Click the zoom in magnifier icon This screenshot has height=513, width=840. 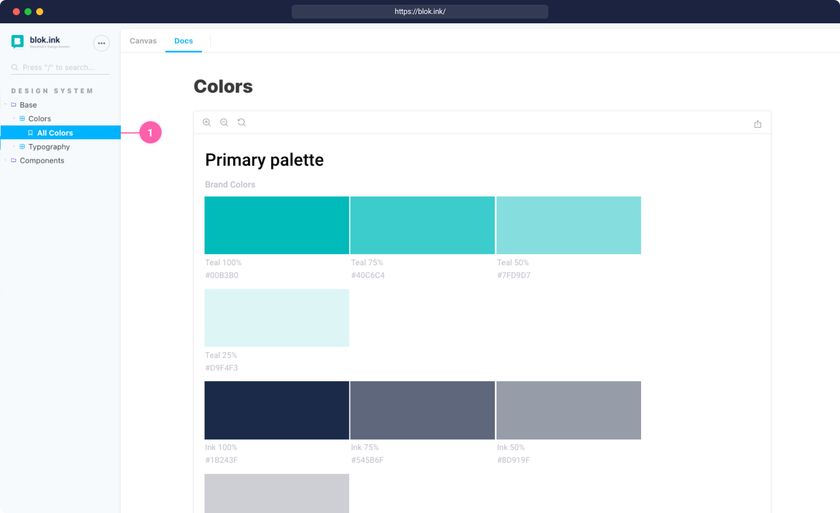(x=207, y=123)
